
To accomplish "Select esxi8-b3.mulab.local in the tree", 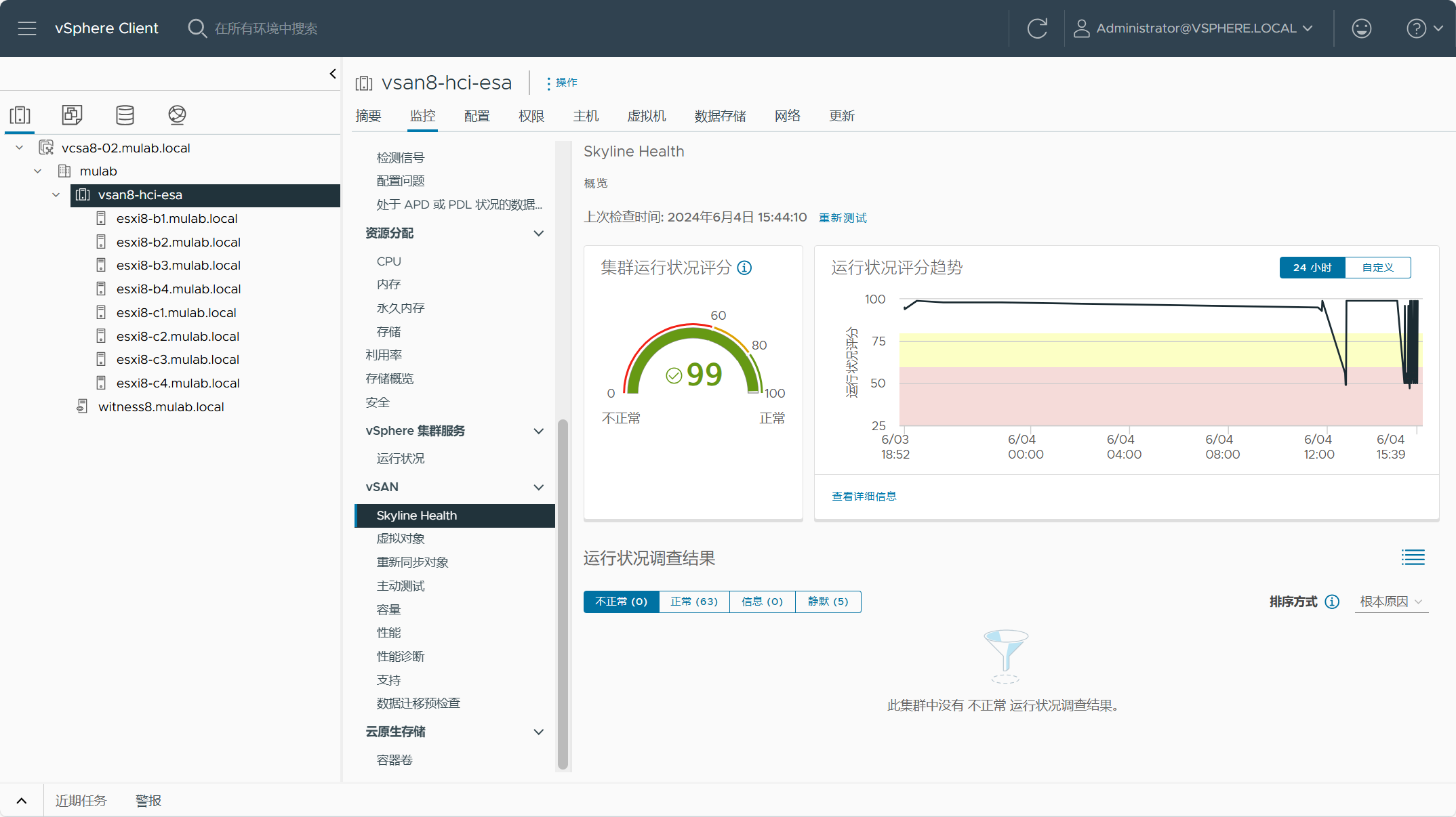I will coord(178,265).
